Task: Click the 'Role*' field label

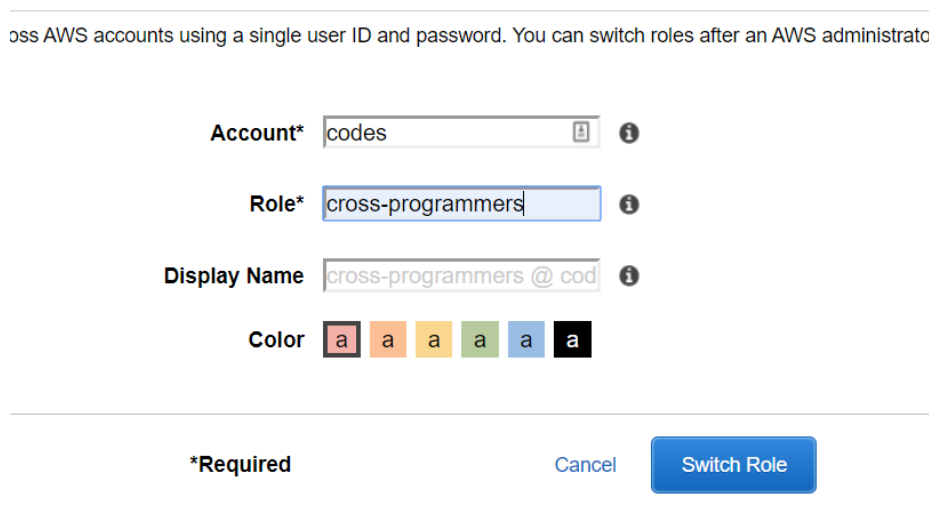Action: click(276, 204)
